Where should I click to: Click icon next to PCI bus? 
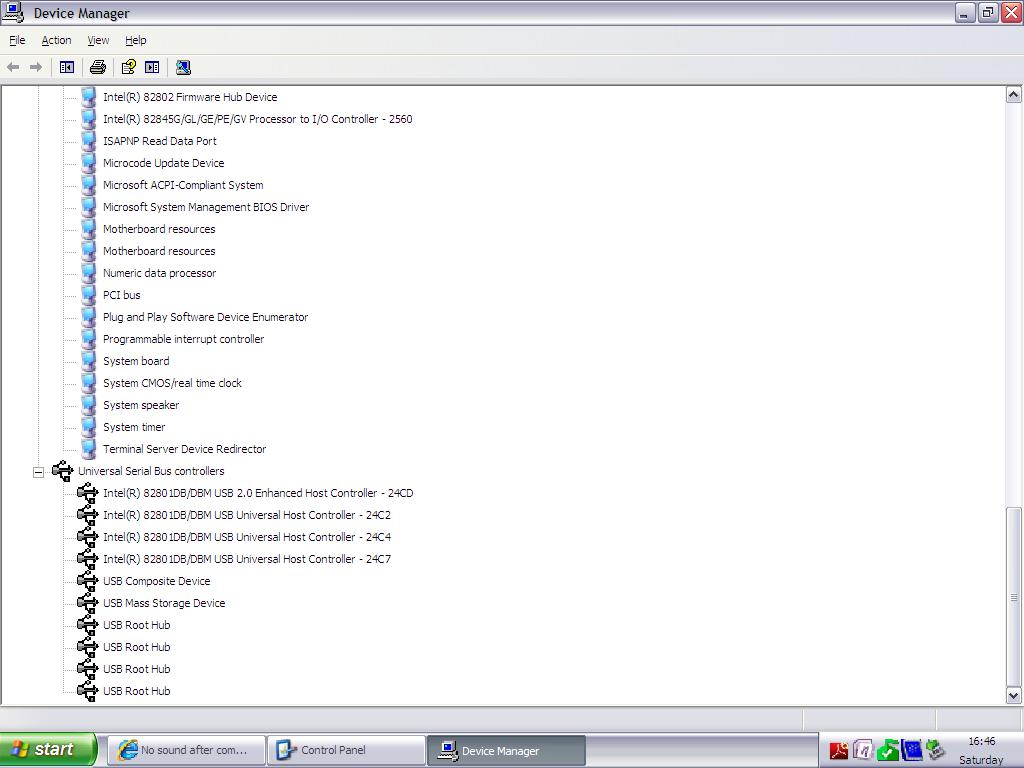[x=89, y=295]
